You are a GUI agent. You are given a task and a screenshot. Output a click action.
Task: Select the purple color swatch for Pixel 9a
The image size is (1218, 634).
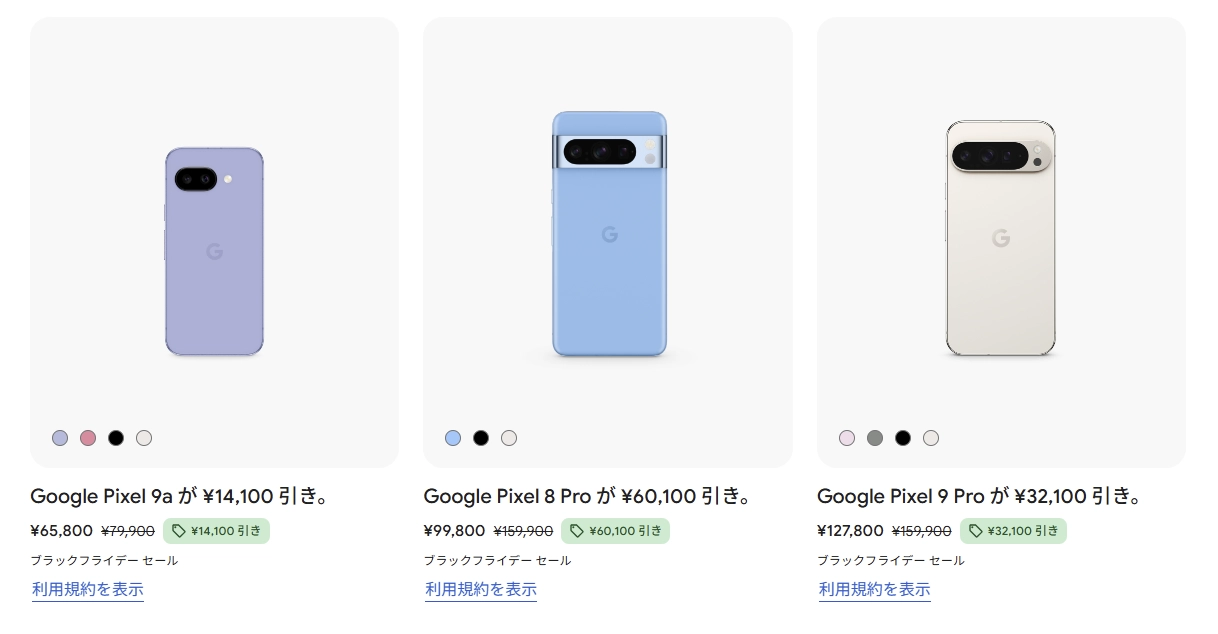point(60,438)
